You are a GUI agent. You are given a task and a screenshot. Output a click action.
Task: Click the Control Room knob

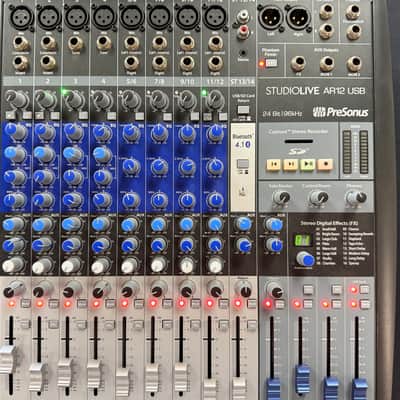point(319,198)
